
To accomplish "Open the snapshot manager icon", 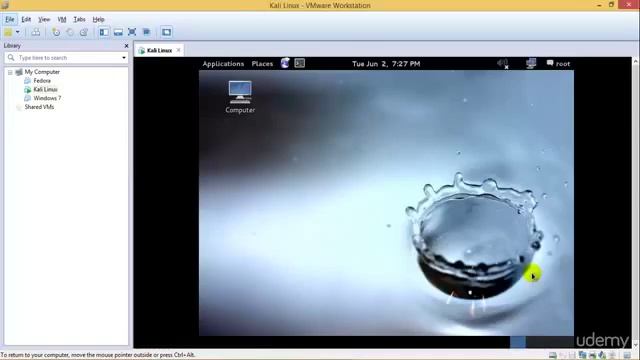I will (x=84, y=32).
